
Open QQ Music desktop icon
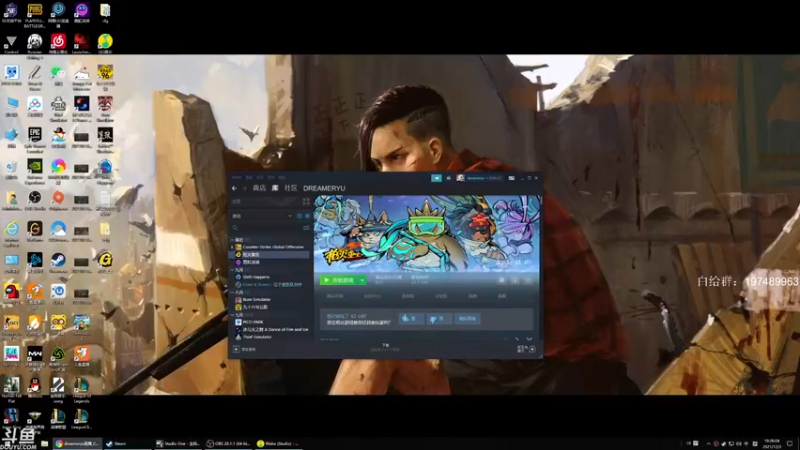(105, 43)
